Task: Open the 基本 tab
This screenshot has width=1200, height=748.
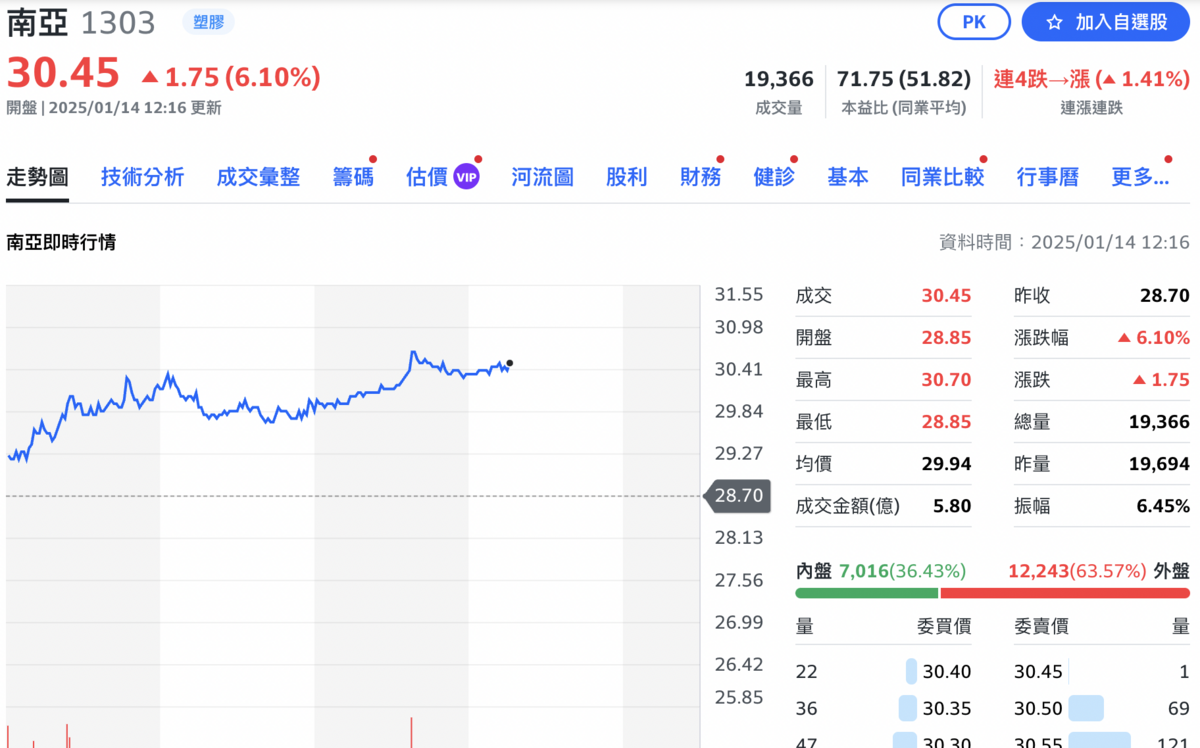Action: click(847, 177)
